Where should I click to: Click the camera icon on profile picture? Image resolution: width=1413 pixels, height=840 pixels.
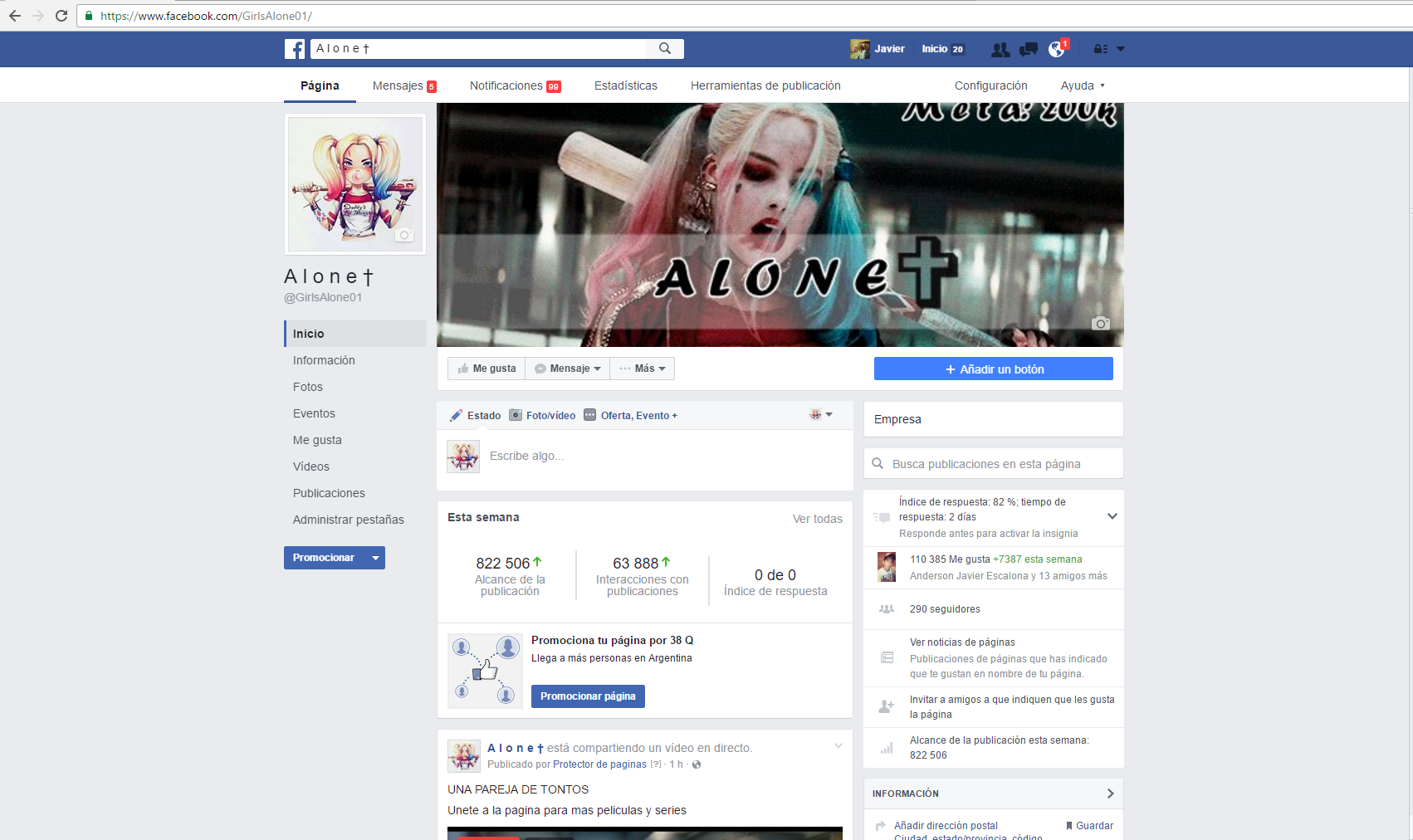click(x=404, y=235)
